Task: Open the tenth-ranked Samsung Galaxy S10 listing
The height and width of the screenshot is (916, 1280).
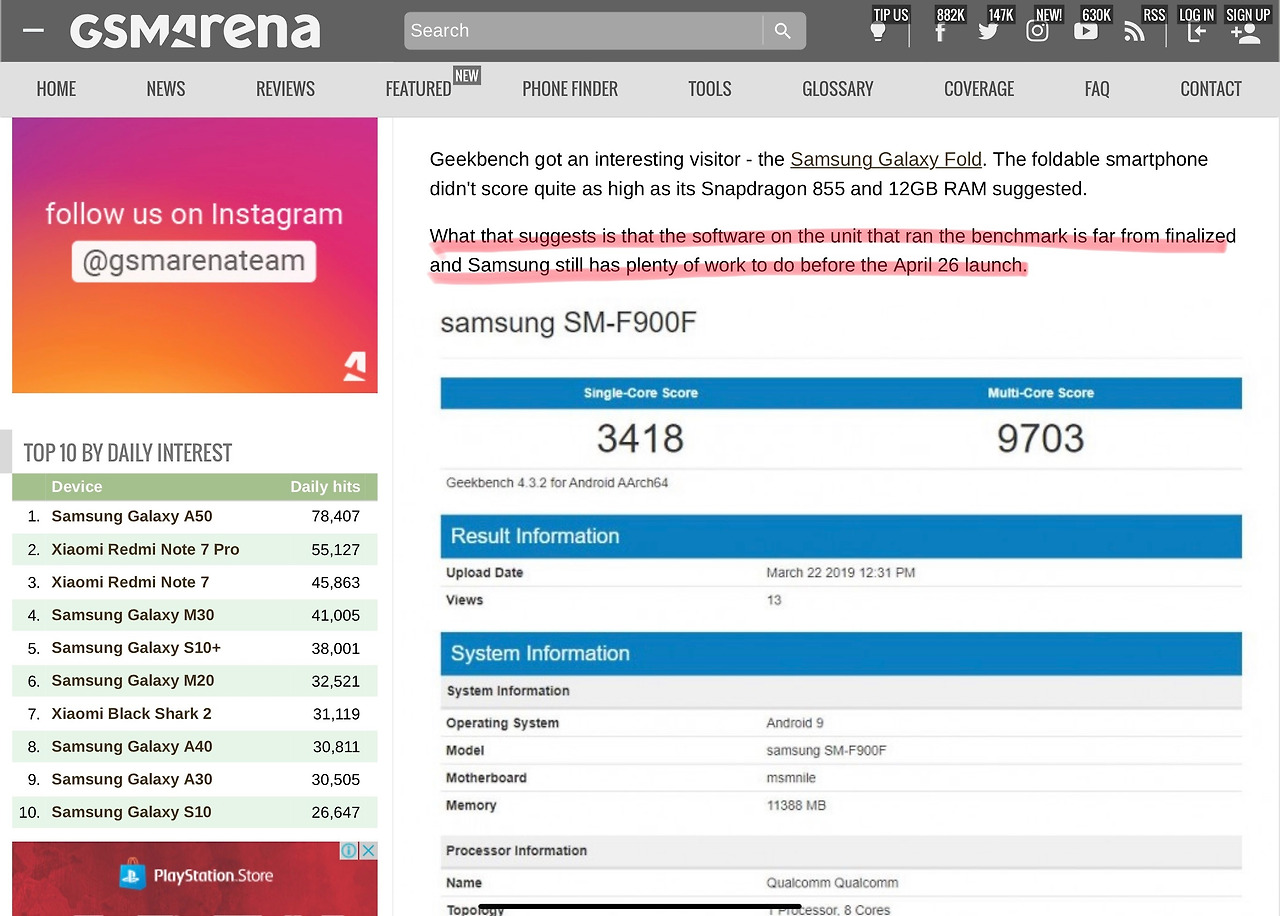Action: (x=131, y=812)
